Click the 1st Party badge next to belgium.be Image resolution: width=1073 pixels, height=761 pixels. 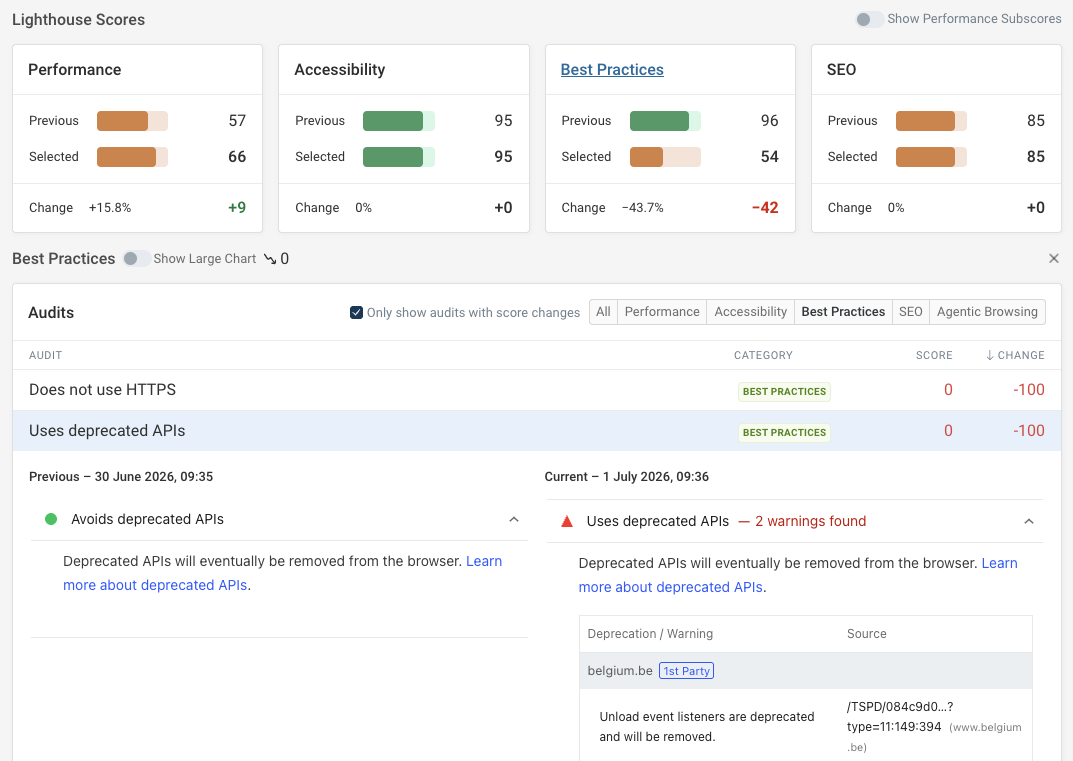coord(686,671)
